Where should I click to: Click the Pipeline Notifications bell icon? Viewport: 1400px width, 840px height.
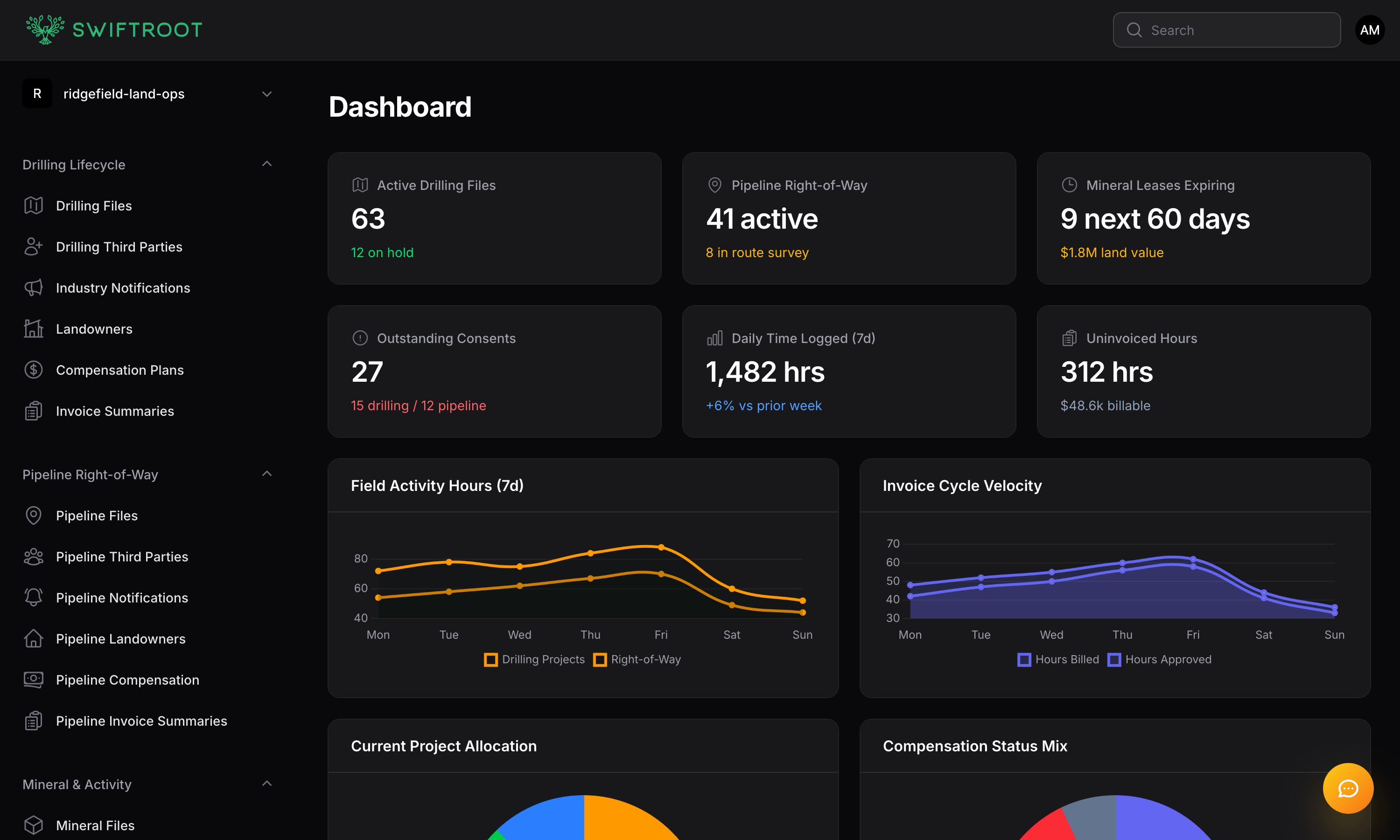click(34, 597)
